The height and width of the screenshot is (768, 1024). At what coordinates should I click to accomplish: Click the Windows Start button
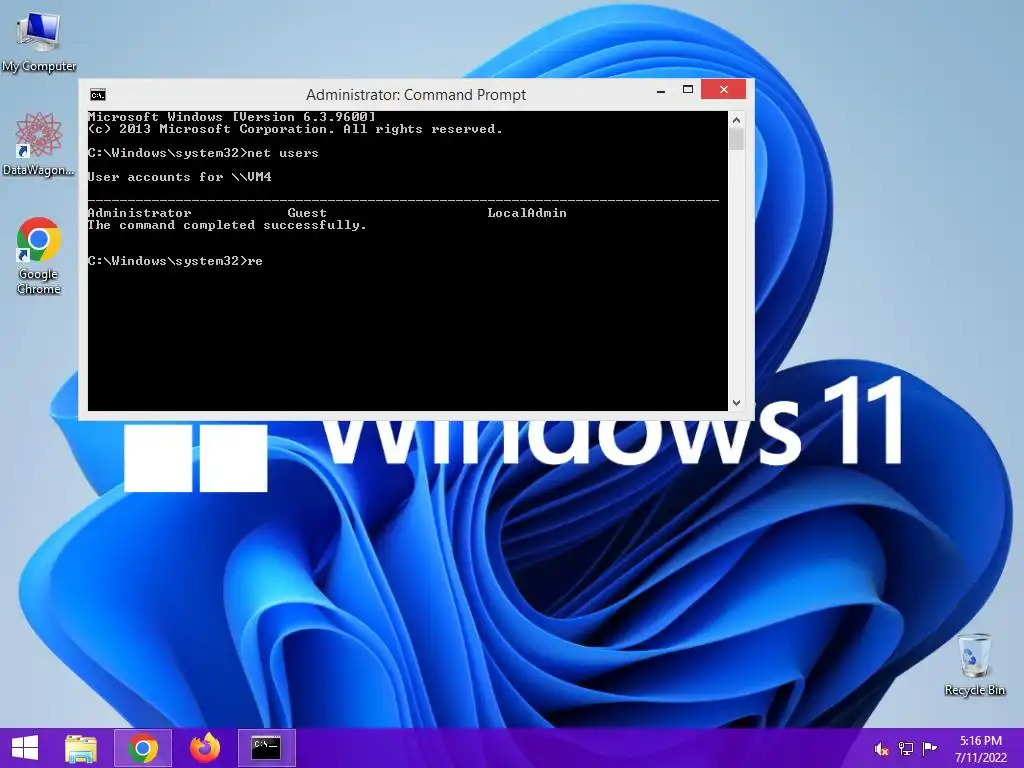click(x=25, y=748)
